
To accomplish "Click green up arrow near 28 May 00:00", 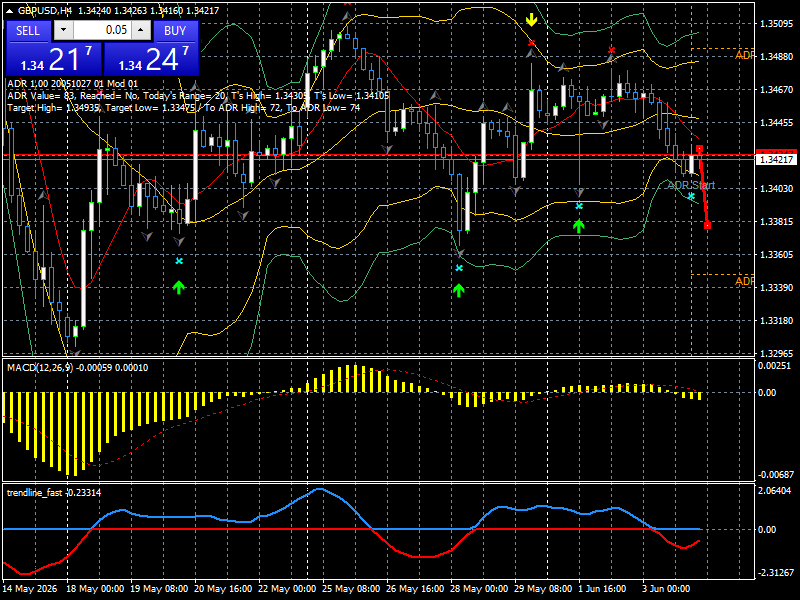I will pyautogui.click(x=459, y=290).
